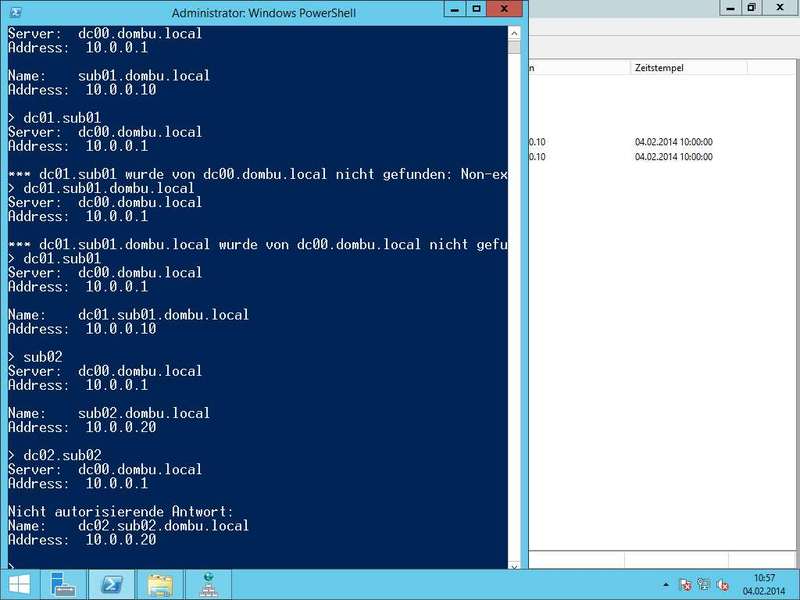Maximize the PowerShell window

pos(476,9)
